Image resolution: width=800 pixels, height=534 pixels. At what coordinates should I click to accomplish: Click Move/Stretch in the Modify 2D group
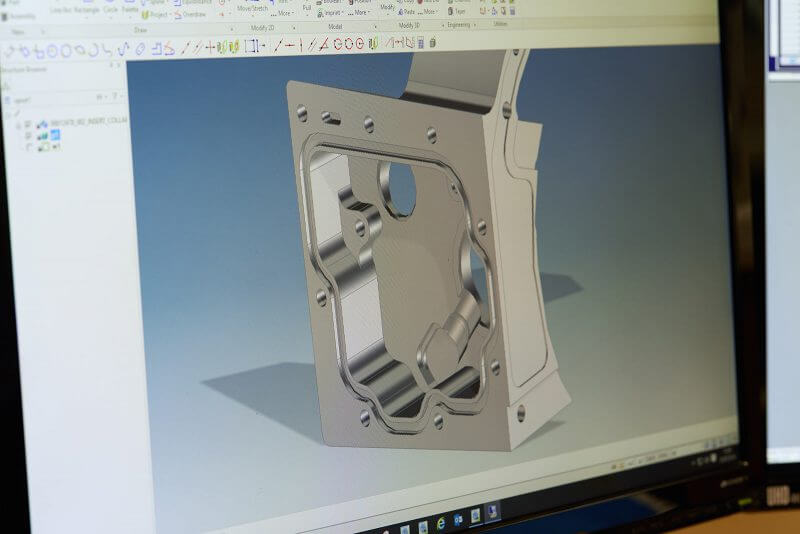coord(252,8)
